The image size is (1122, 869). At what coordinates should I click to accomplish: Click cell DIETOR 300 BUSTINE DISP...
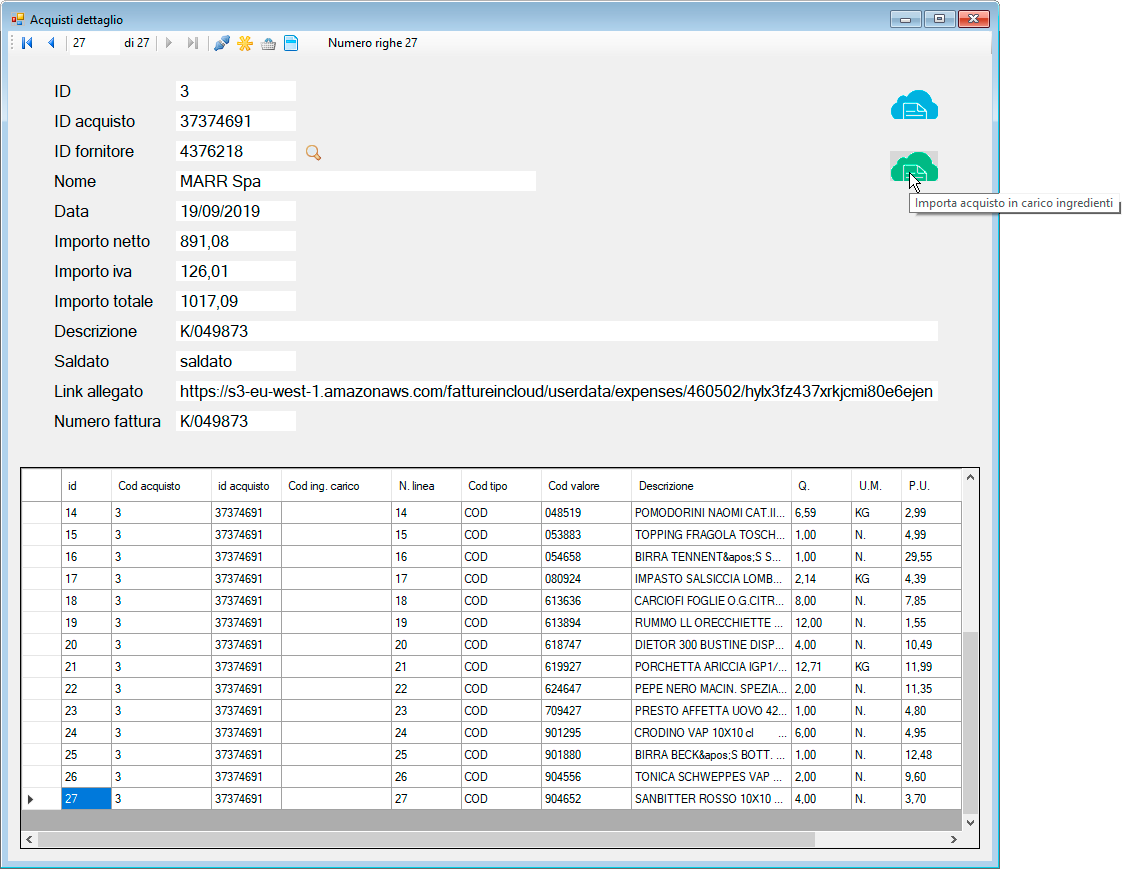[x=711, y=645]
